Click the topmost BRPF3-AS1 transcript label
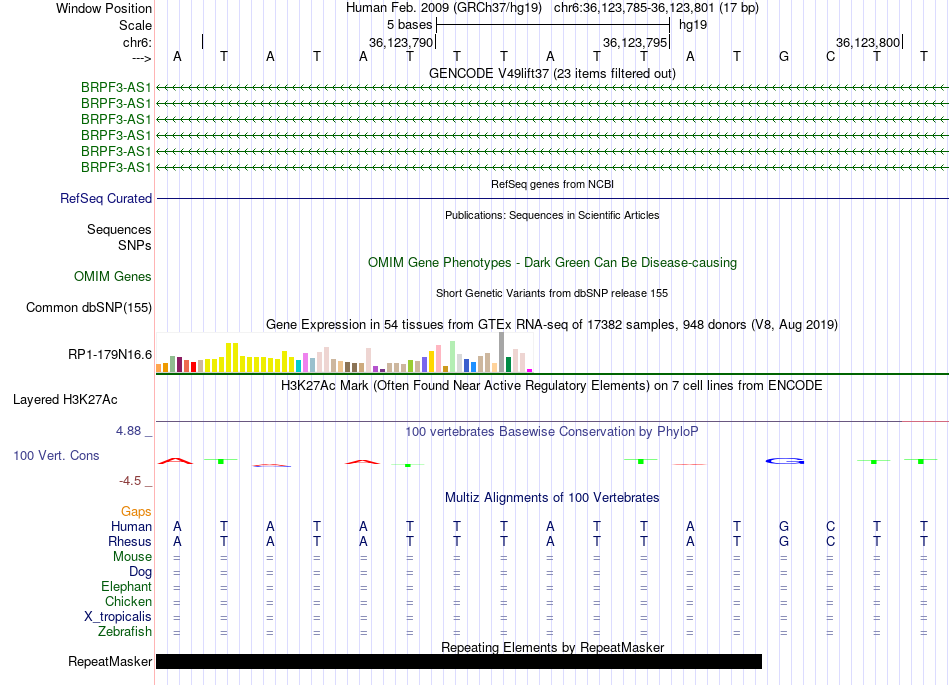The image size is (950, 685). point(116,87)
